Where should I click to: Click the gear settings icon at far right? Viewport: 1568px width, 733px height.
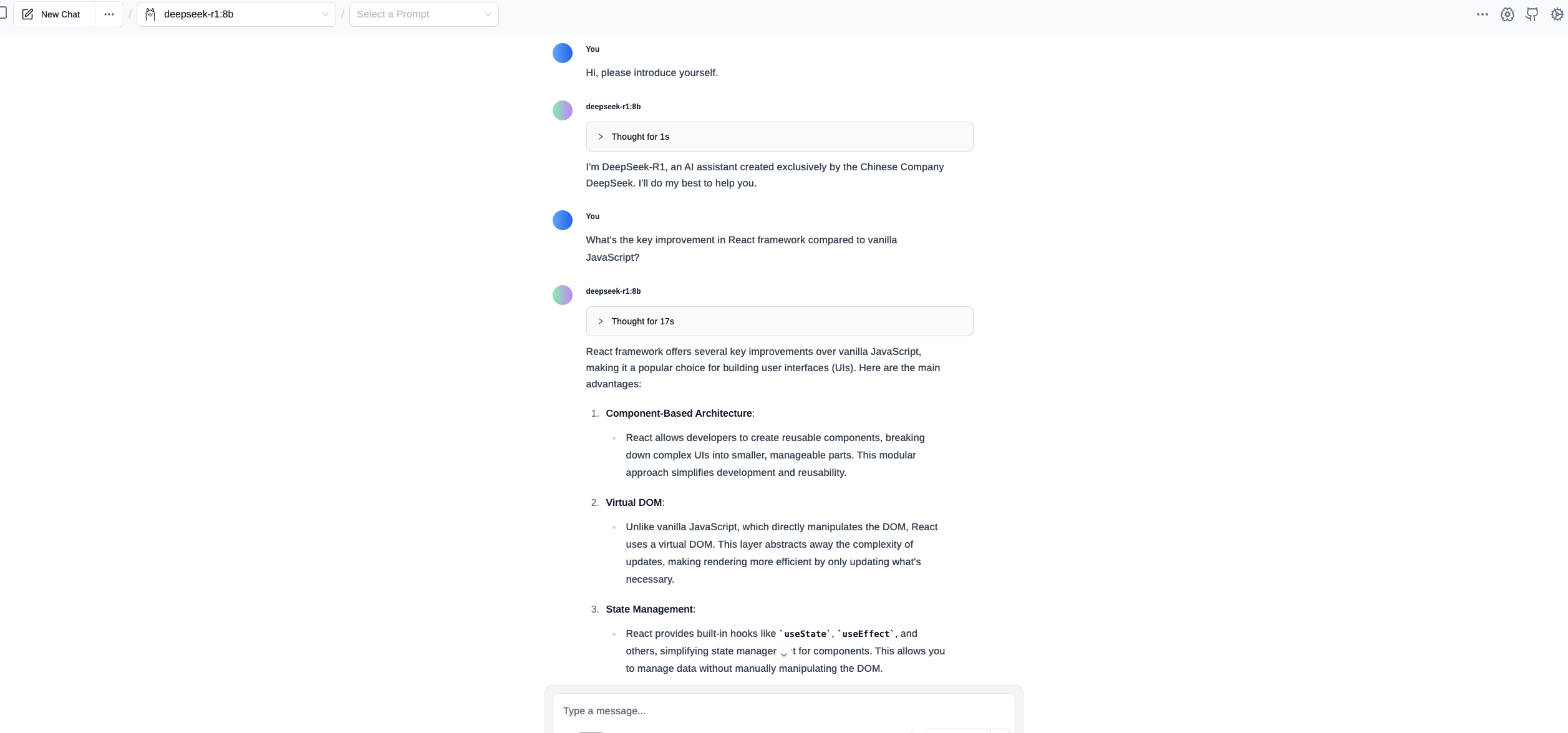pos(1557,14)
